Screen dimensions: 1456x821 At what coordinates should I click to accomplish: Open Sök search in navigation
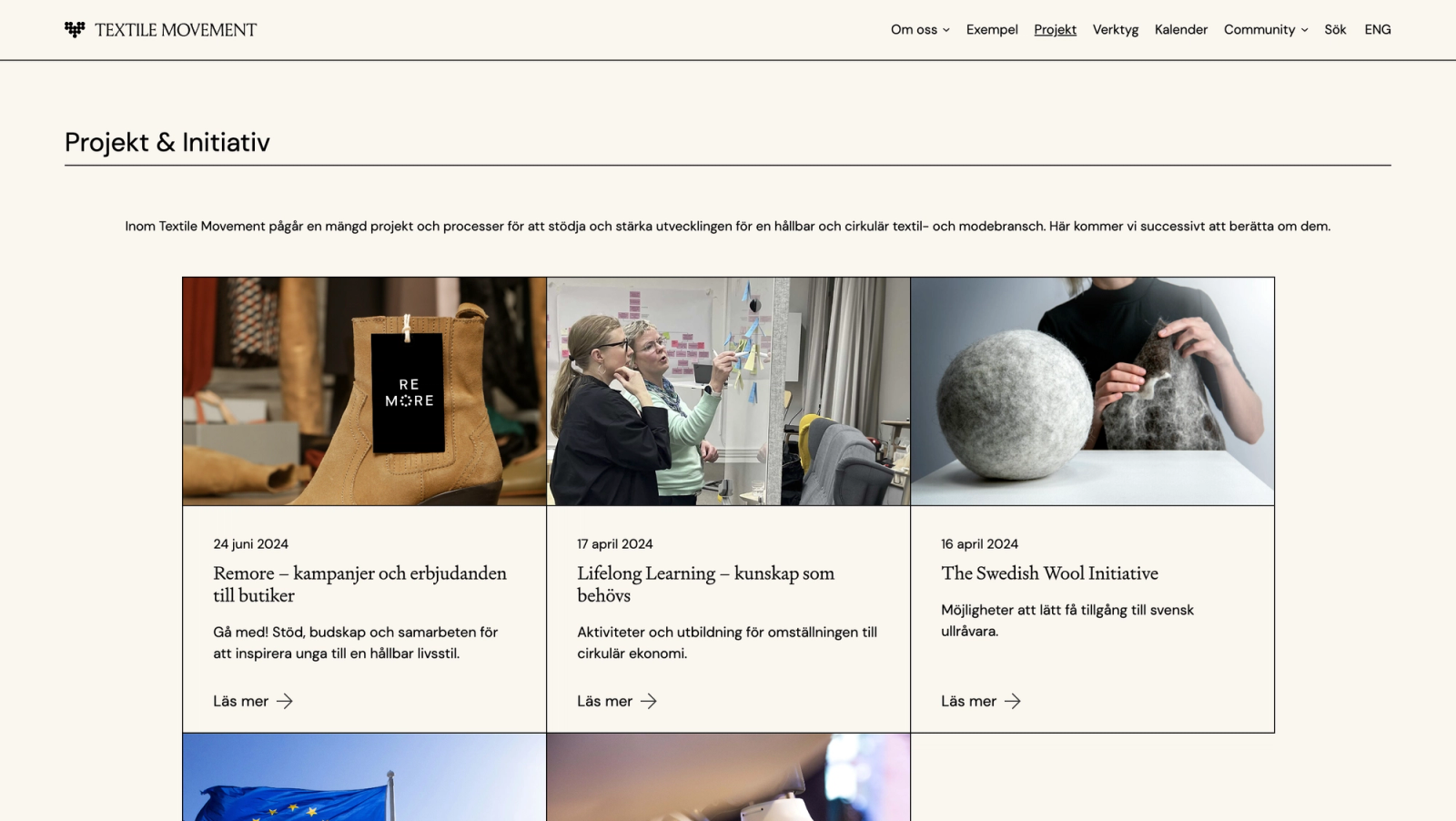(x=1335, y=29)
